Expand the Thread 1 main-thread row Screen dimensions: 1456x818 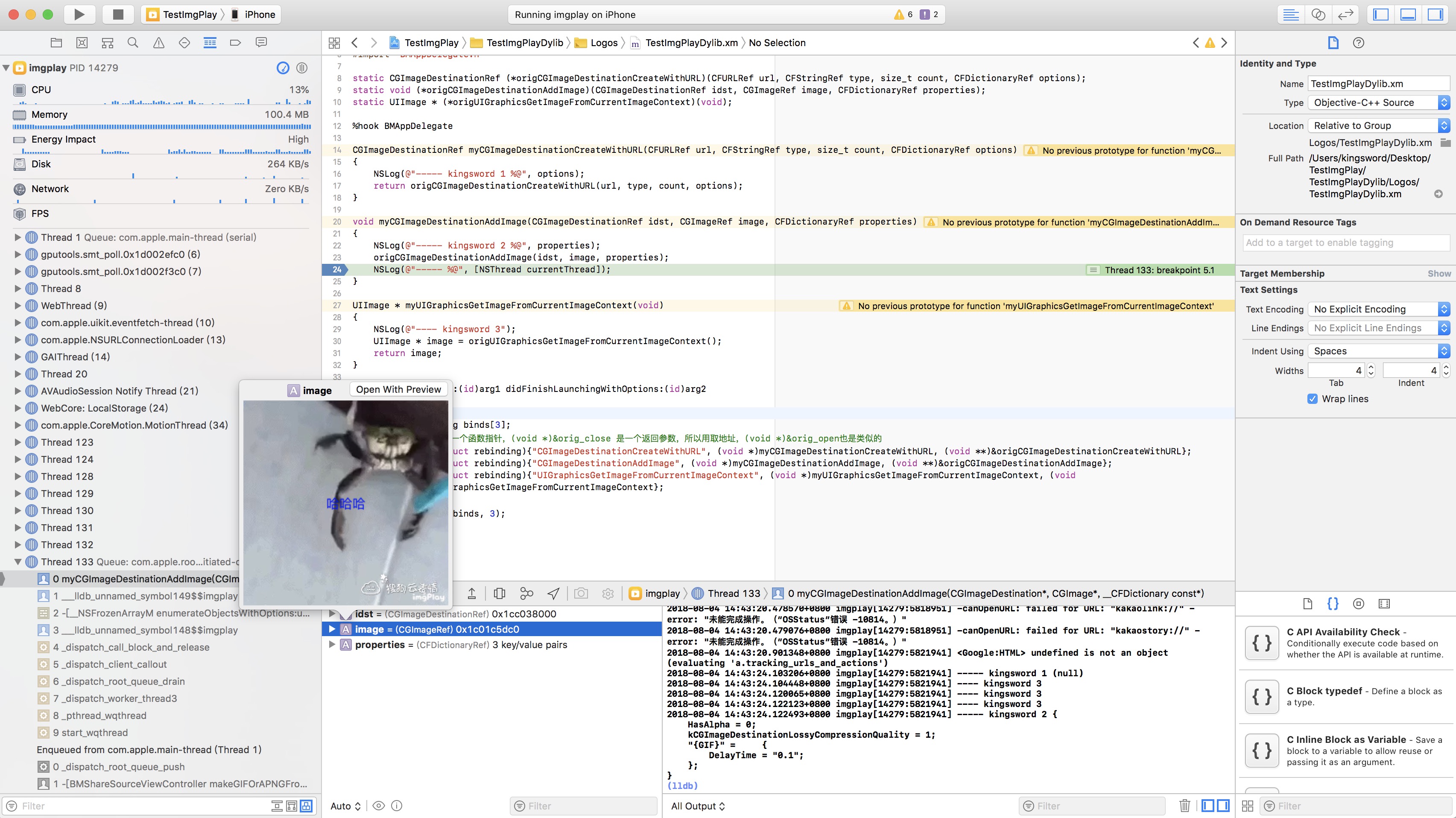18,237
